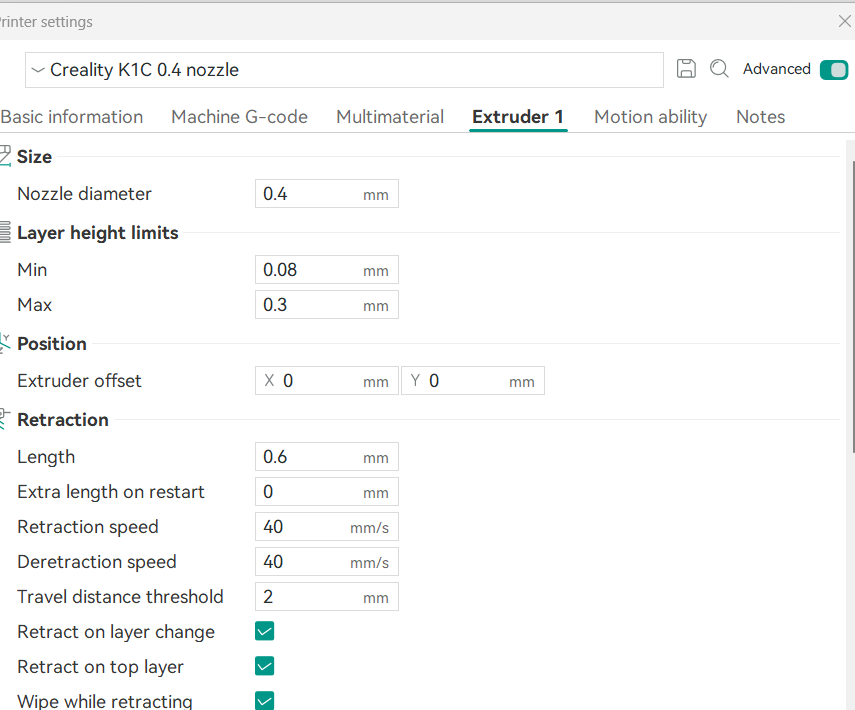Disable Wipe while retracting checkbox

264,700
